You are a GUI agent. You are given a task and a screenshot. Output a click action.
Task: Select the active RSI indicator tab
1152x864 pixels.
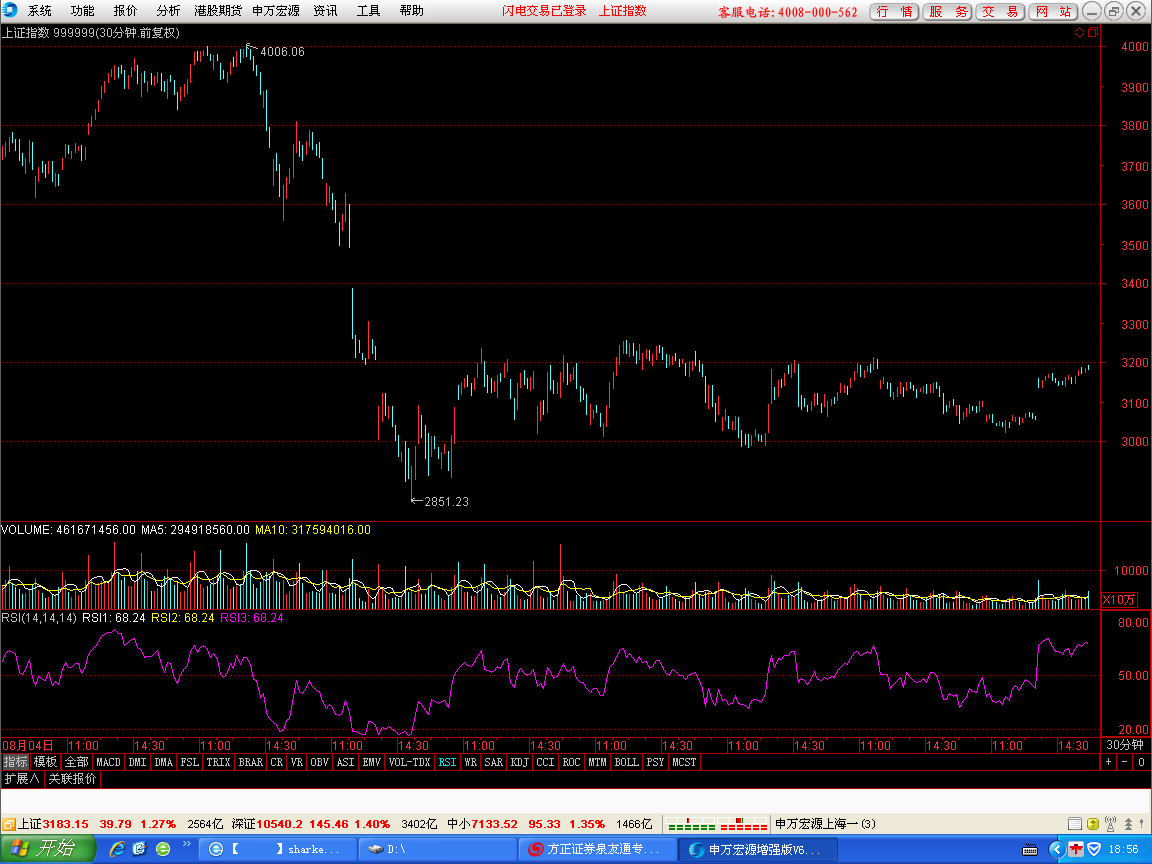coord(447,762)
